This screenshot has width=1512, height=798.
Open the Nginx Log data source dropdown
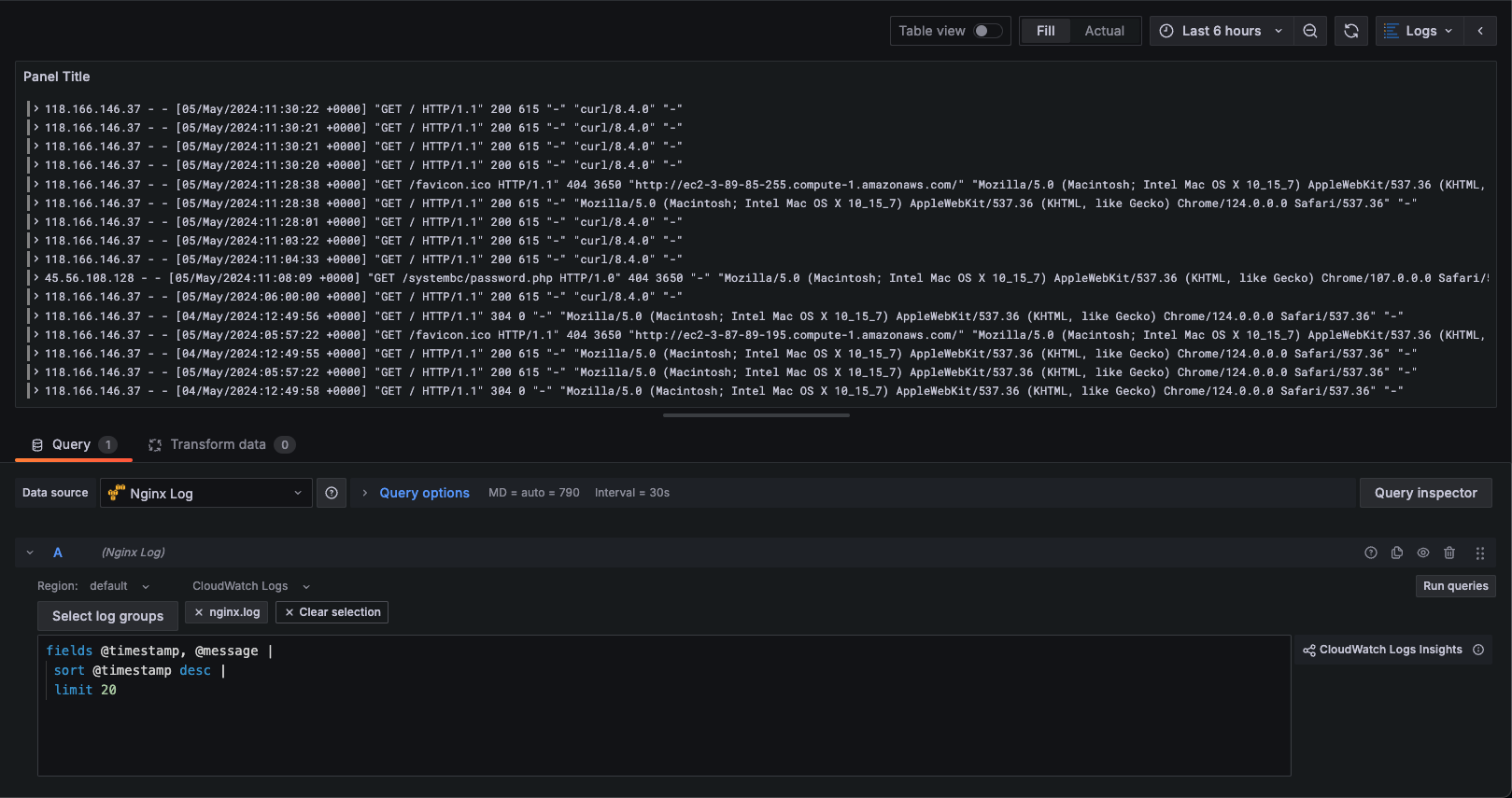206,493
